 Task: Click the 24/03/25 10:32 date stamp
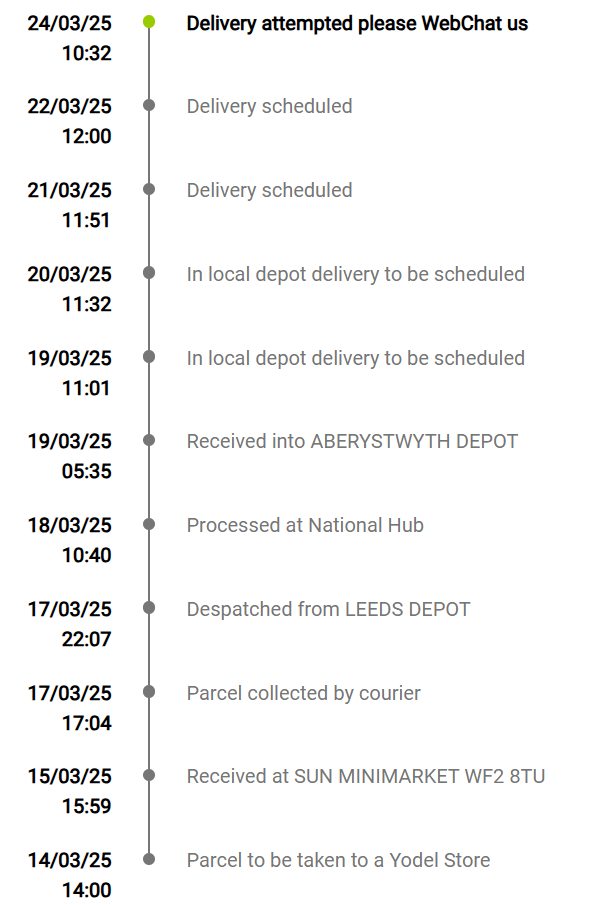70,38
